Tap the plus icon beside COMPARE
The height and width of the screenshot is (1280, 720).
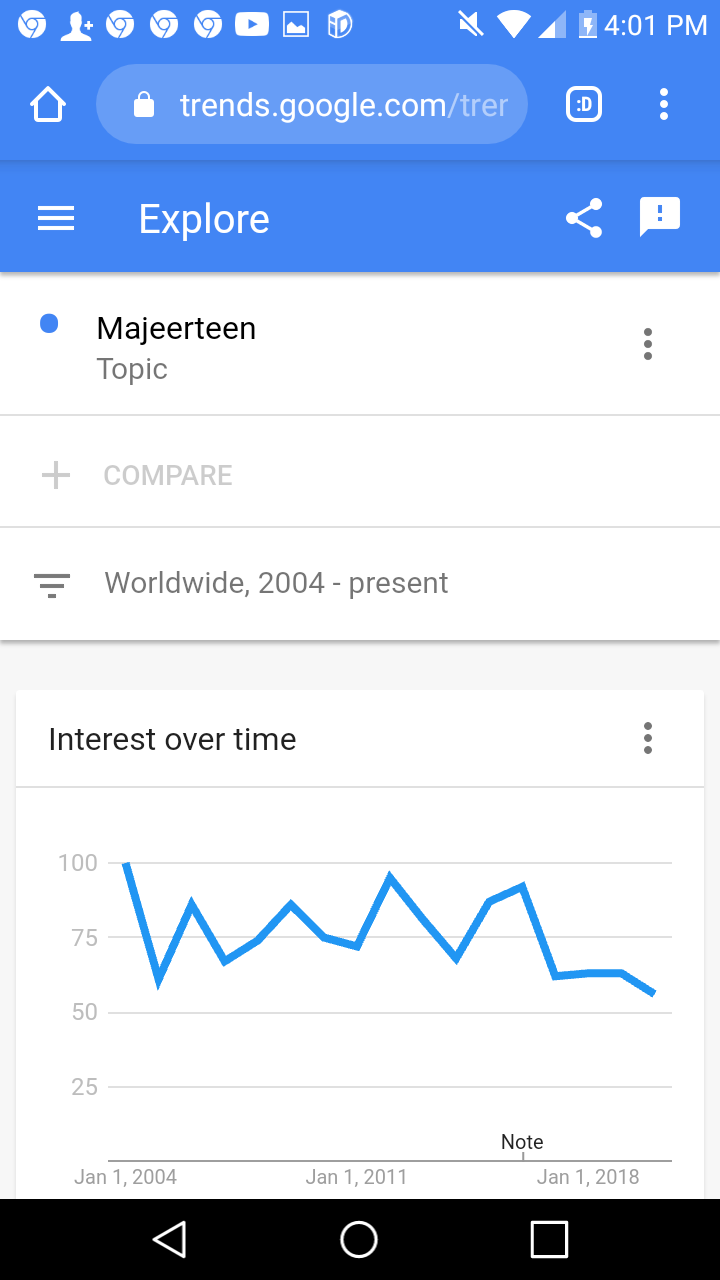56,475
